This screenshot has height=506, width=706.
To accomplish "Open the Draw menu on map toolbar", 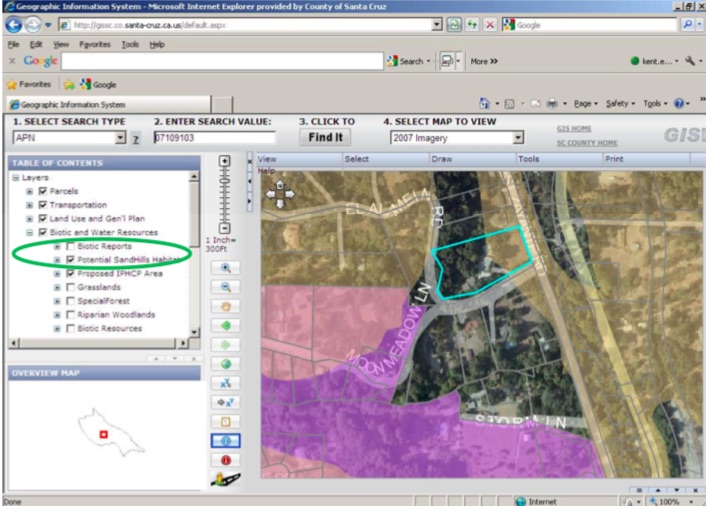I will 441,159.
